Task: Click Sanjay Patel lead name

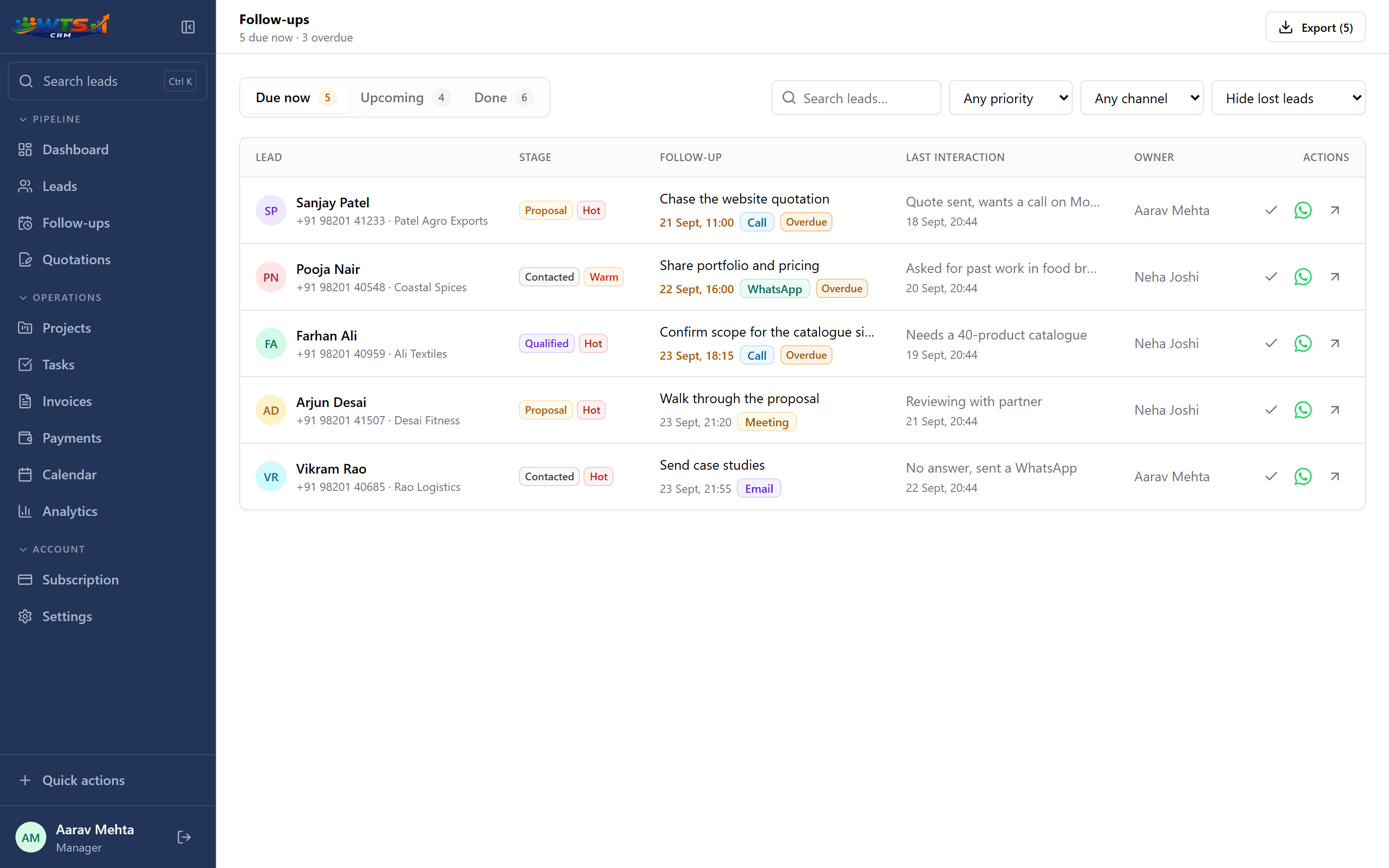Action: [332, 203]
